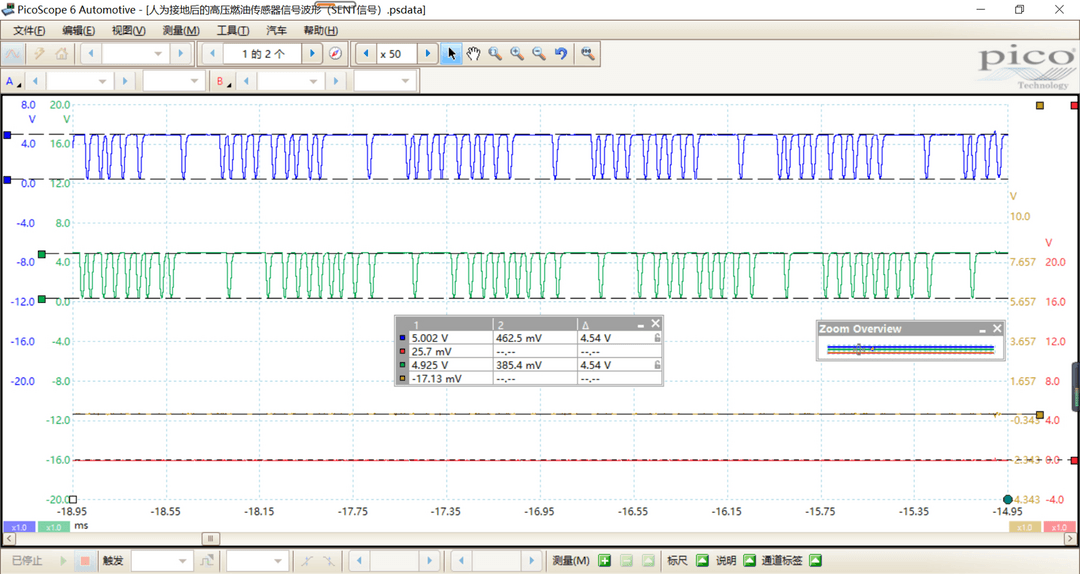Select the scope mode waveform icon
This screenshot has width=1080, height=574.
[13, 54]
